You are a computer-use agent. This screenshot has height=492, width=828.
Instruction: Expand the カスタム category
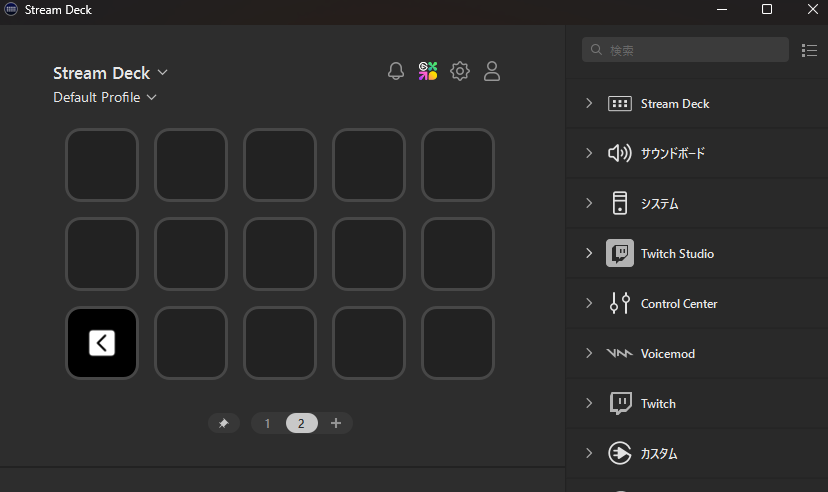pyautogui.click(x=589, y=454)
